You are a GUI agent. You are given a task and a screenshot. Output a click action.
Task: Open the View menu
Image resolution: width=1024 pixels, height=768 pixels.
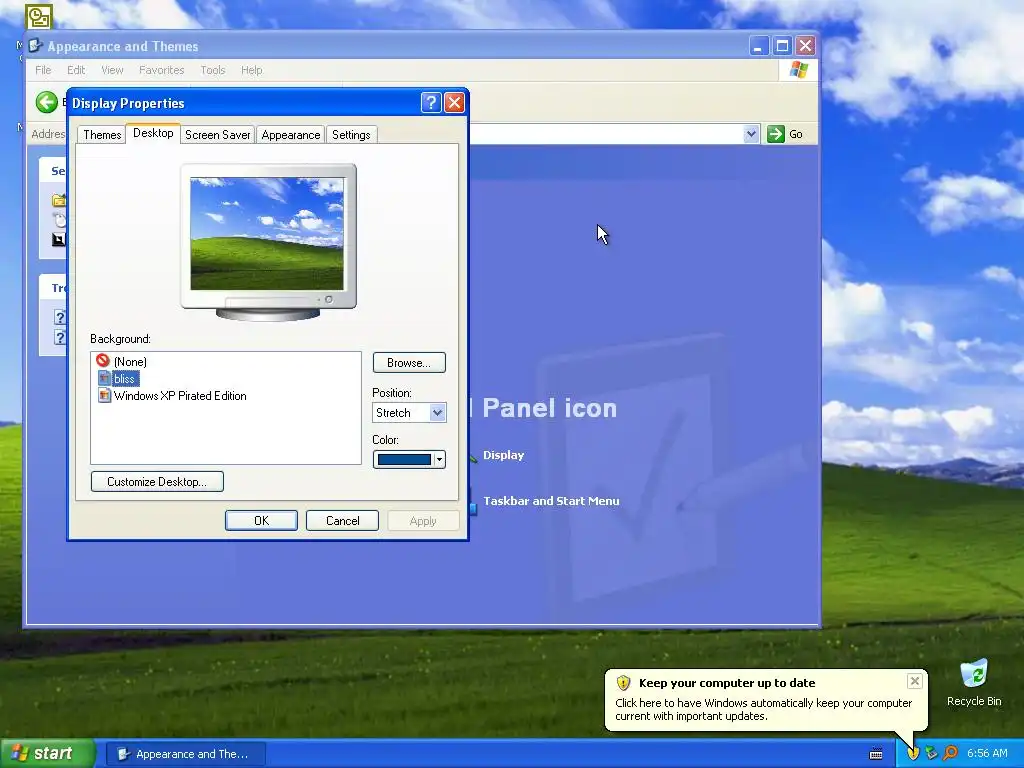112,70
